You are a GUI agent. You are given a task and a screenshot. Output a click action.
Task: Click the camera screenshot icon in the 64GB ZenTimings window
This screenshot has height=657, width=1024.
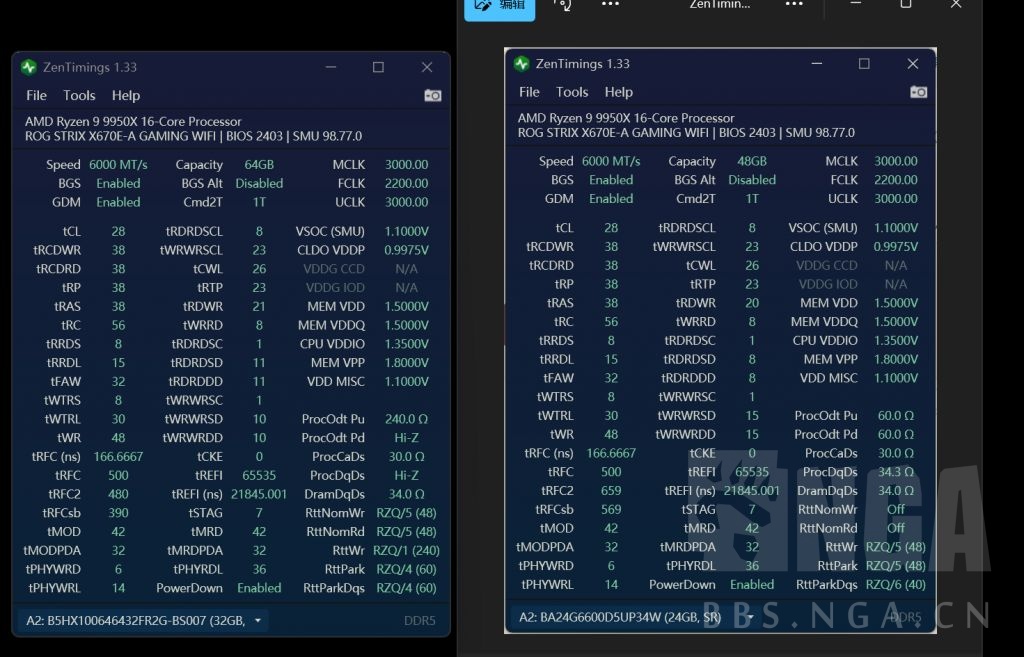click(432, 96)
